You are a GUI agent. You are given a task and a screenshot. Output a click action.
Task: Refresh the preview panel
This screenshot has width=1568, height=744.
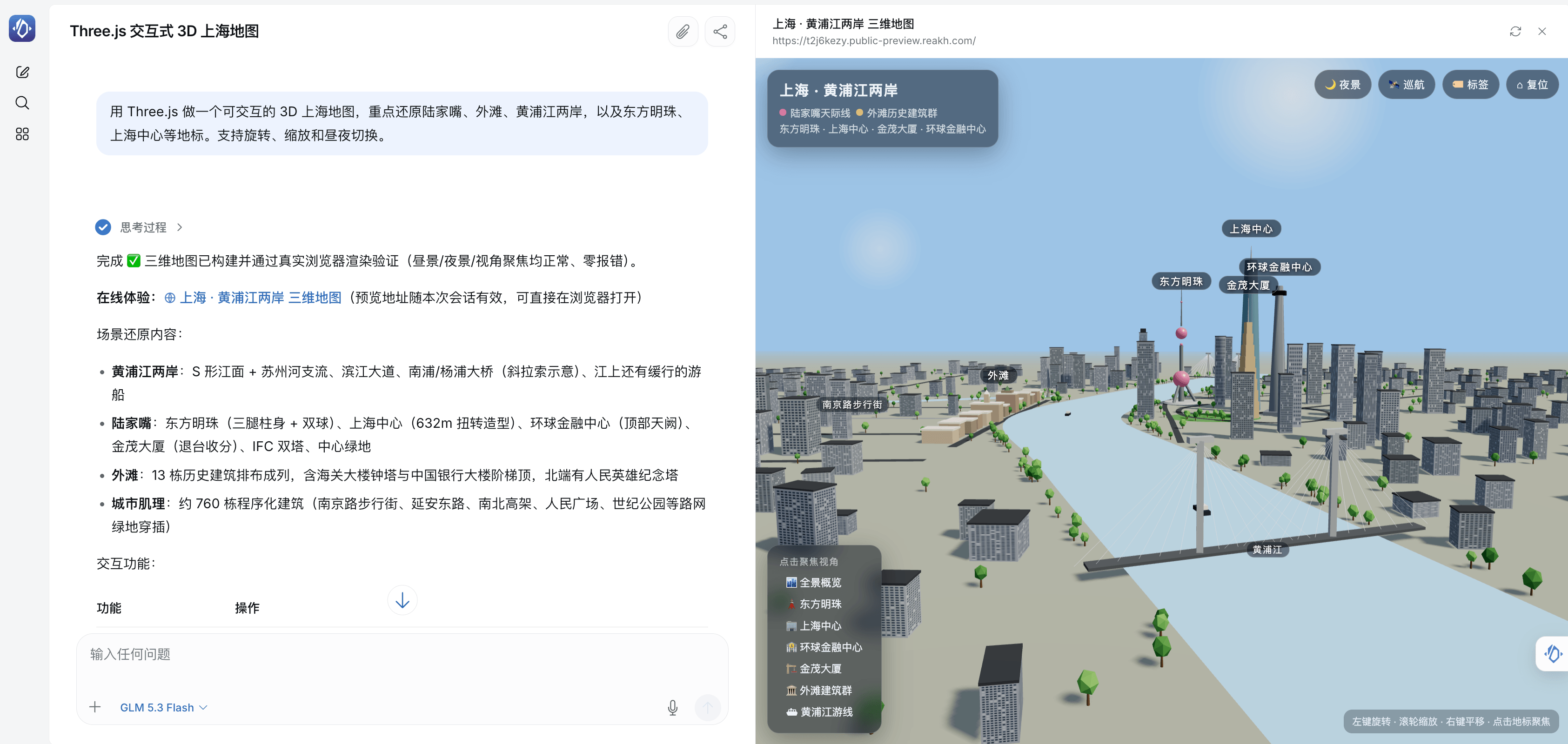click(x=1515, y=32)
